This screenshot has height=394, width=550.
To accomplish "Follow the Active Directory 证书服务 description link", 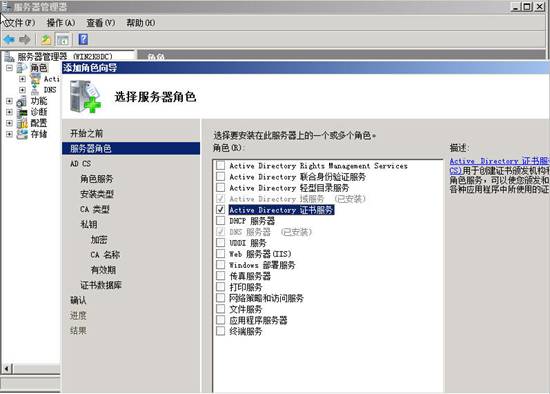I will pyautogui.click(x=499, y=166).
